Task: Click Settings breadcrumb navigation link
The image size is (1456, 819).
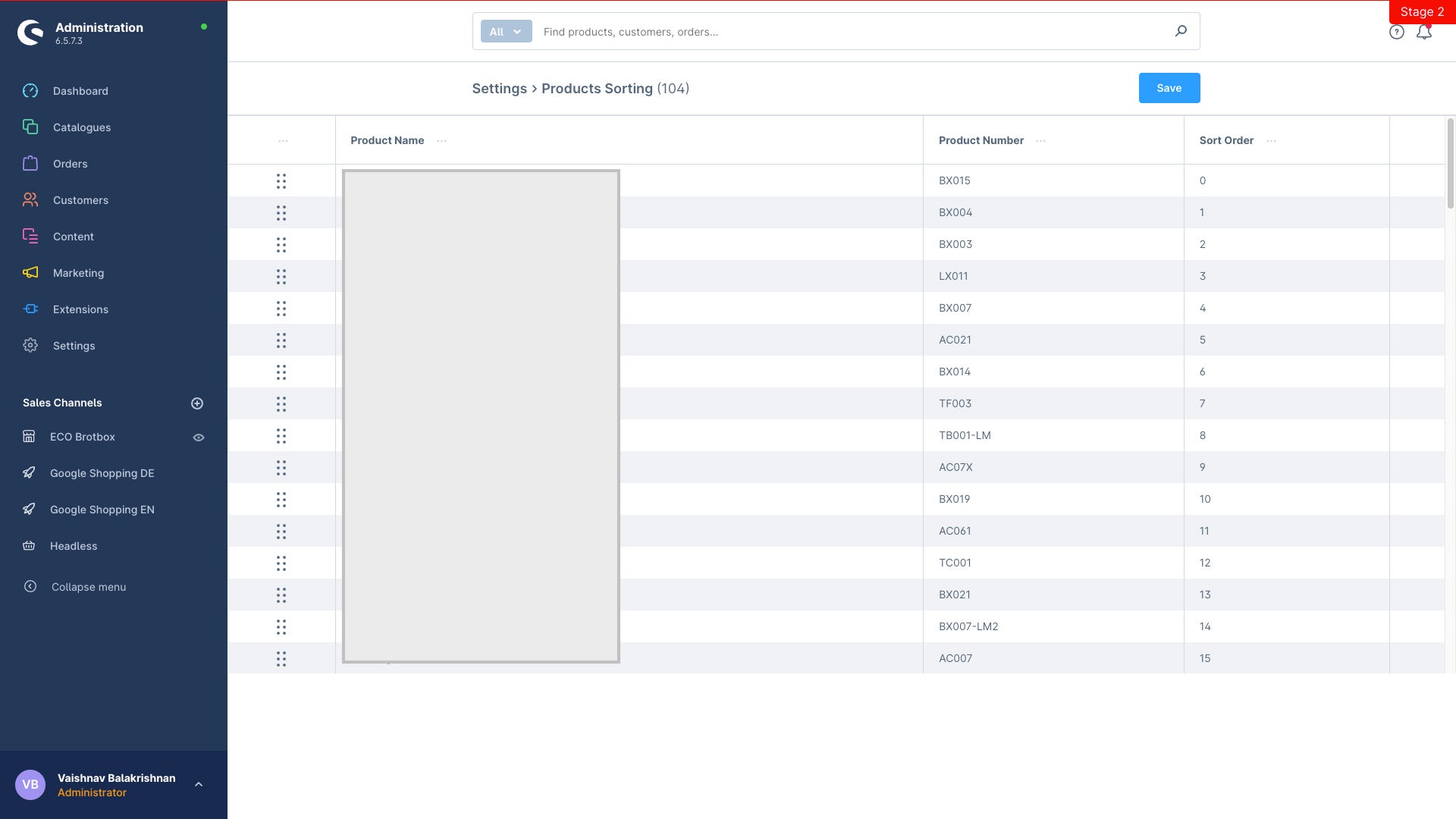Action: tap(499, 88)
